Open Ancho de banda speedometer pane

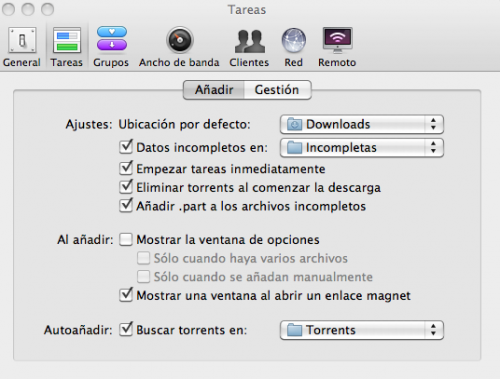click(x=179, y=47)
